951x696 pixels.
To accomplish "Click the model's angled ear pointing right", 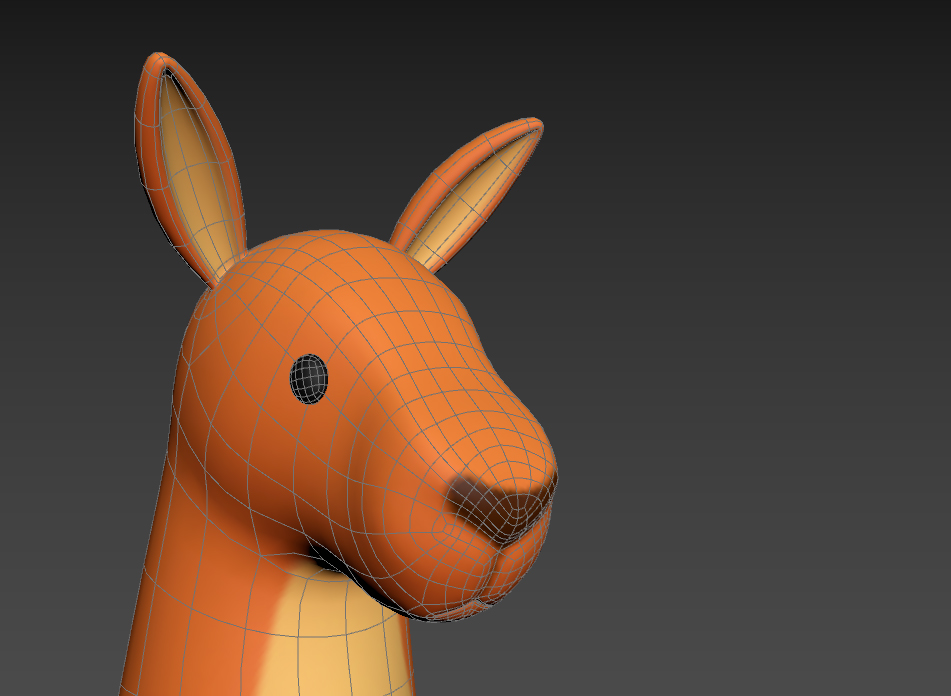I will [x=466, y=194].
